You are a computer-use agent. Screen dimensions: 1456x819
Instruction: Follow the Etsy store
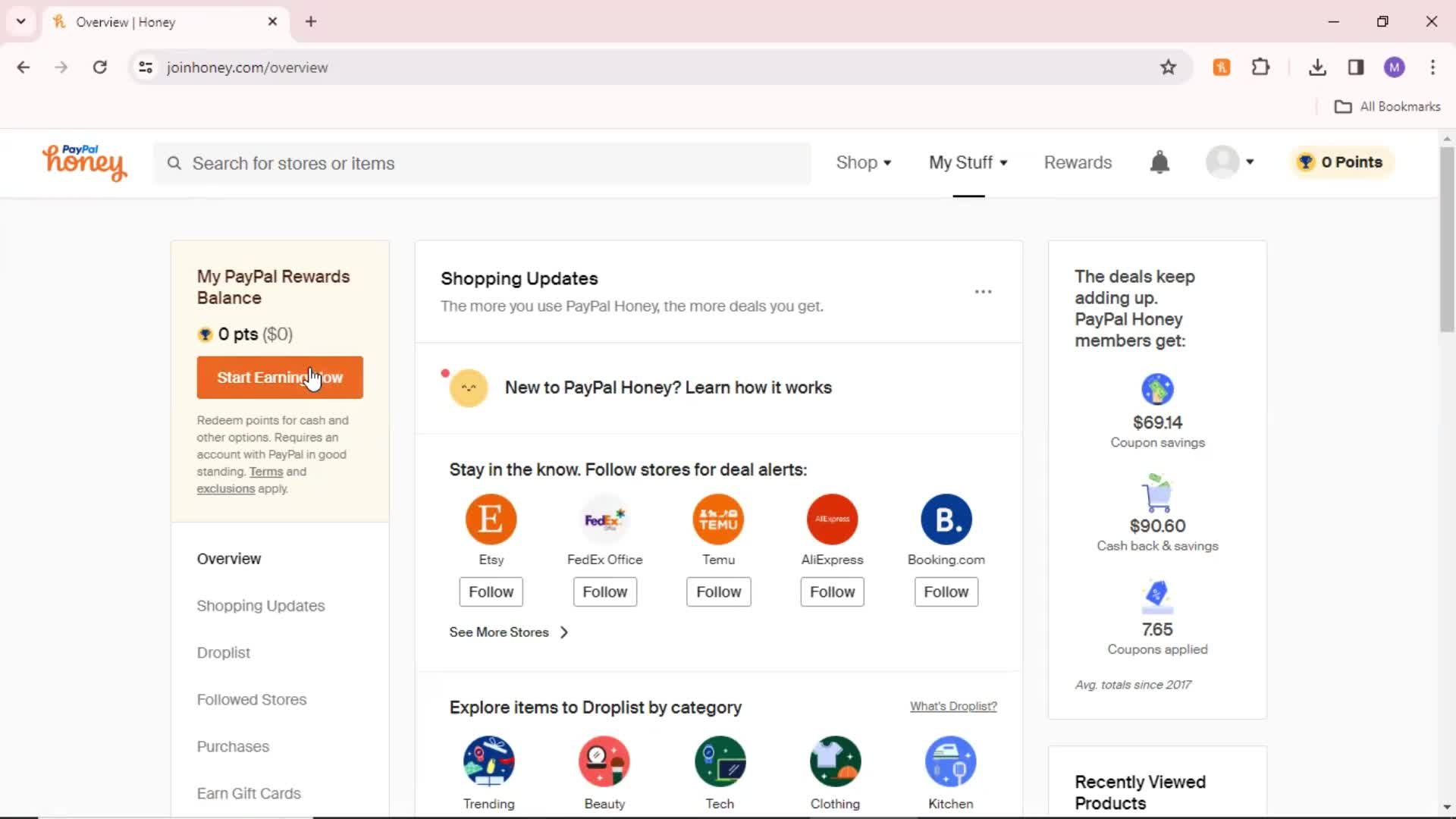(491, 592)
